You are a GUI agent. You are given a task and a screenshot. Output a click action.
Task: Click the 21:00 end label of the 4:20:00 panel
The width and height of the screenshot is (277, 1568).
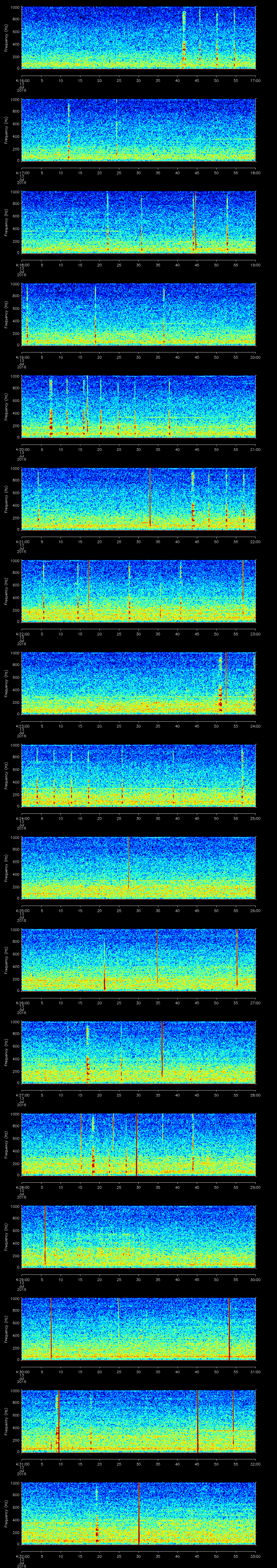[x=255, y=449]
